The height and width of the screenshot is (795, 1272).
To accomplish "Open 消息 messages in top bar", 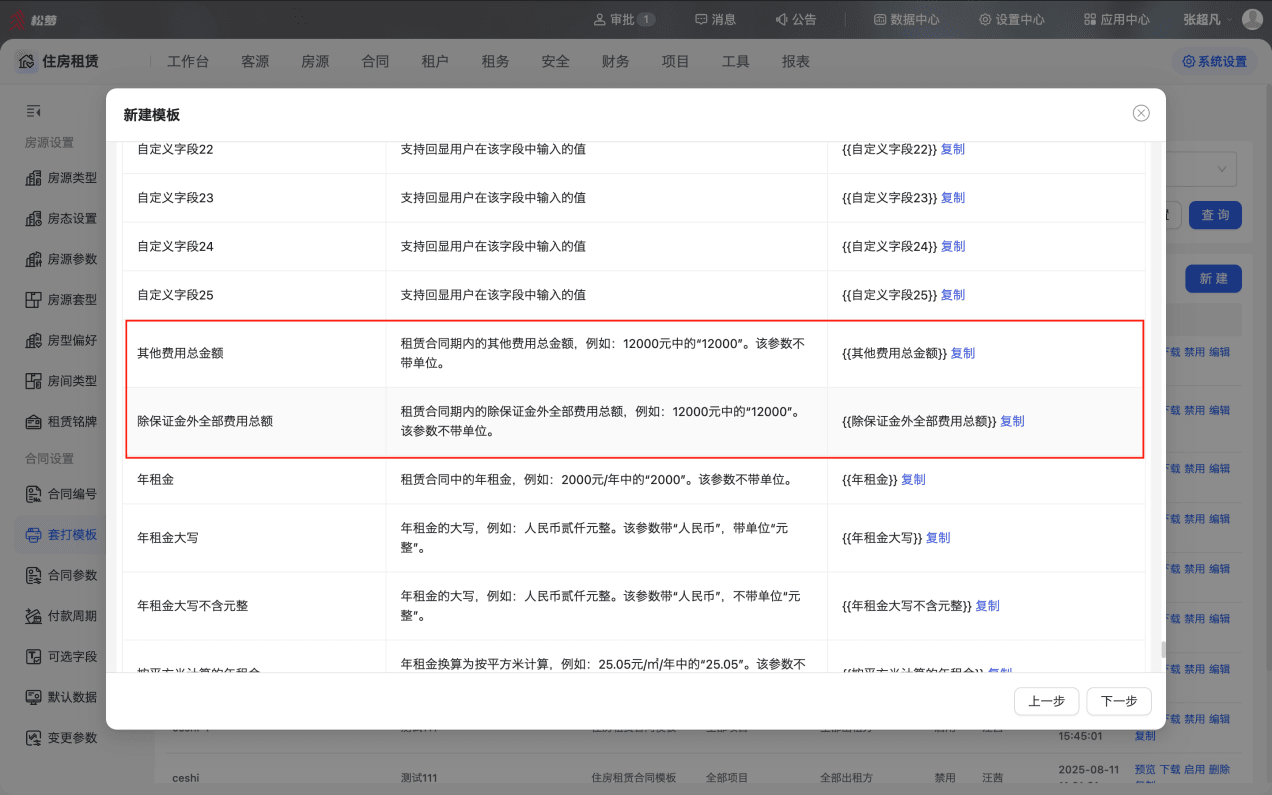I will click(x=716, y=19).
